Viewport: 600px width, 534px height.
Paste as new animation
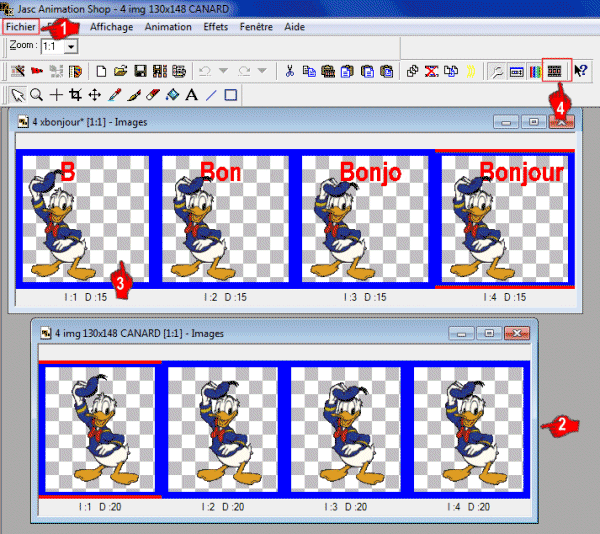(x=328, y=71)
